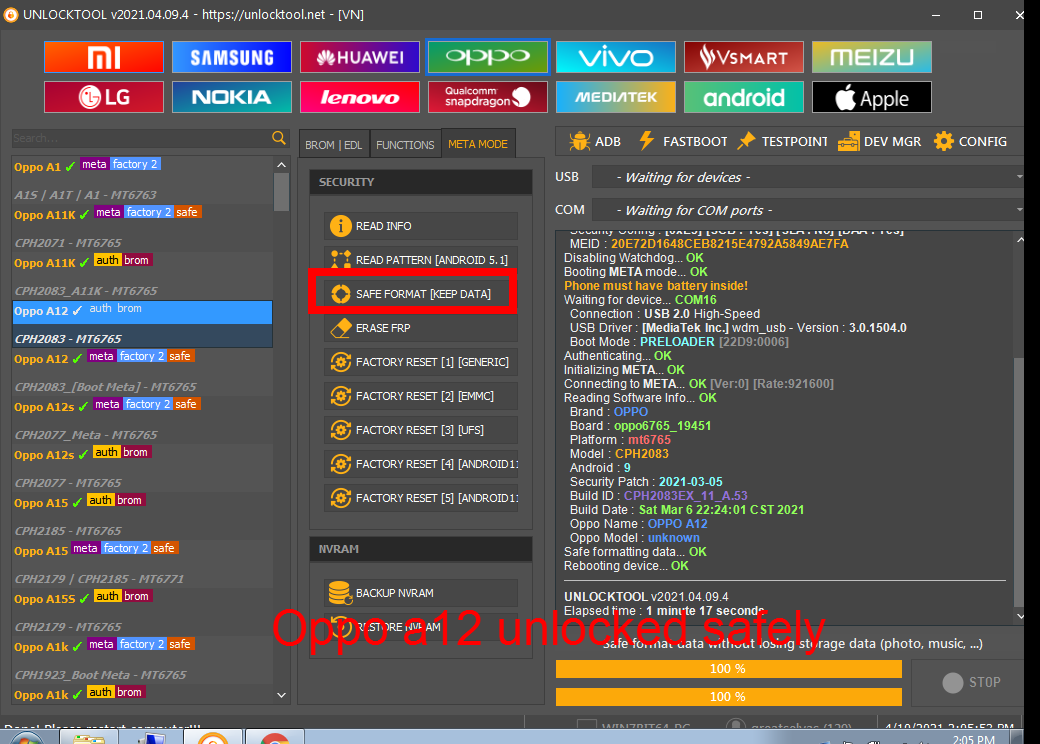Click the READ INFO button
1040x744 pixels.
[x=421, y=226]
